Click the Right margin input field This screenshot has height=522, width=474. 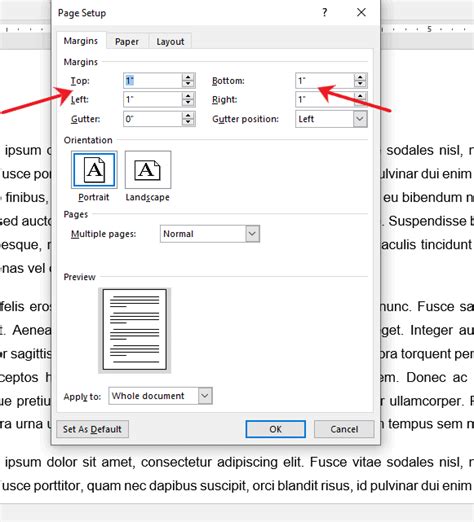tap(325, 99)
